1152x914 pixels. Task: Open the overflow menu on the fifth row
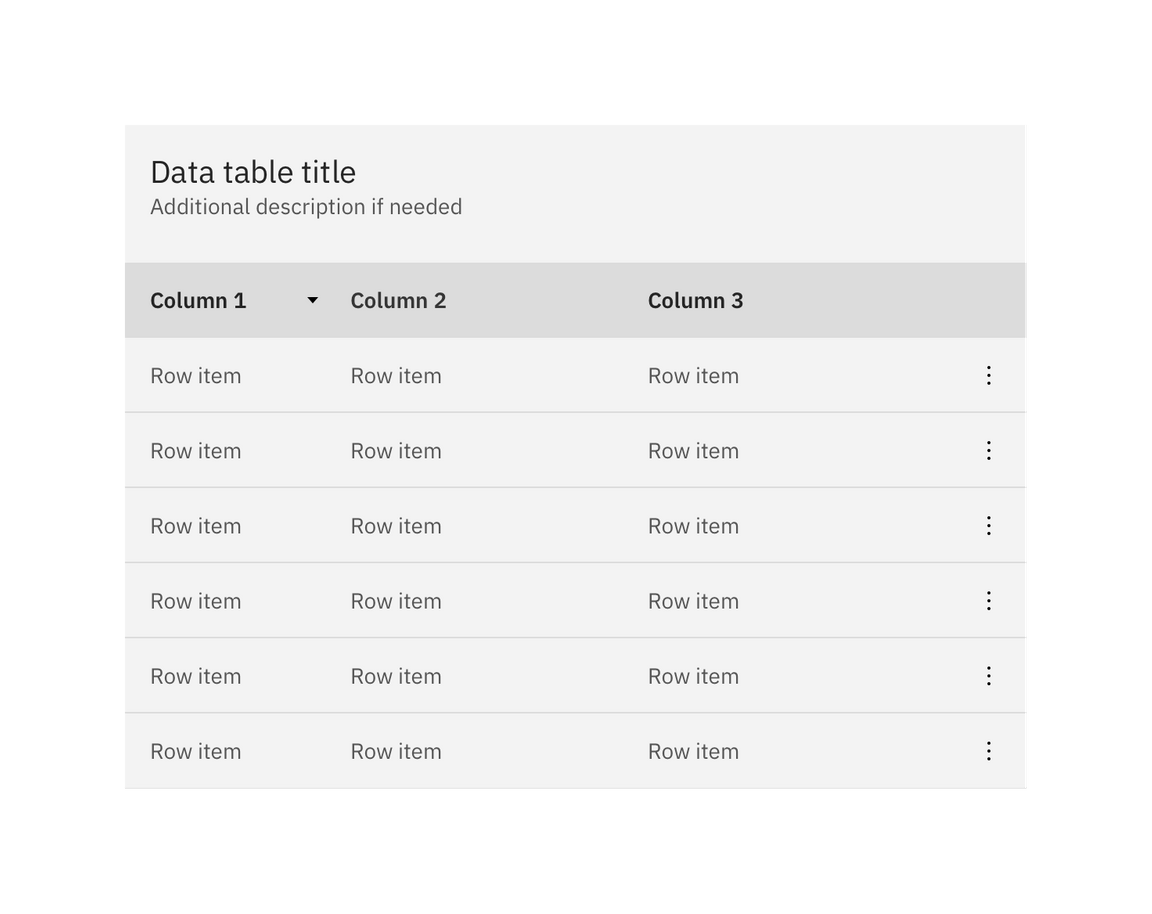click(x=988, y=675)
